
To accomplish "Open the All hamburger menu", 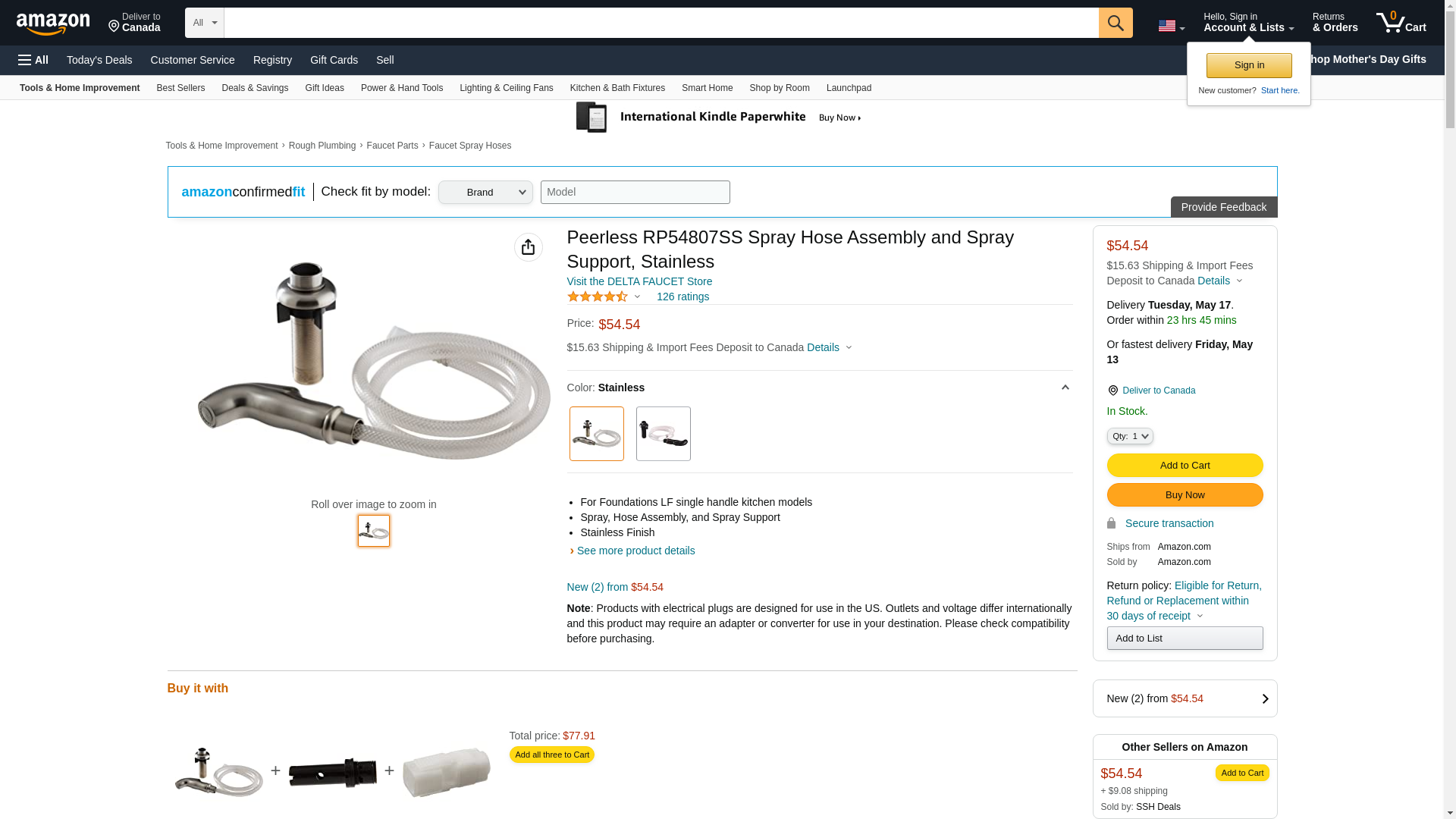I will point(33,60).
